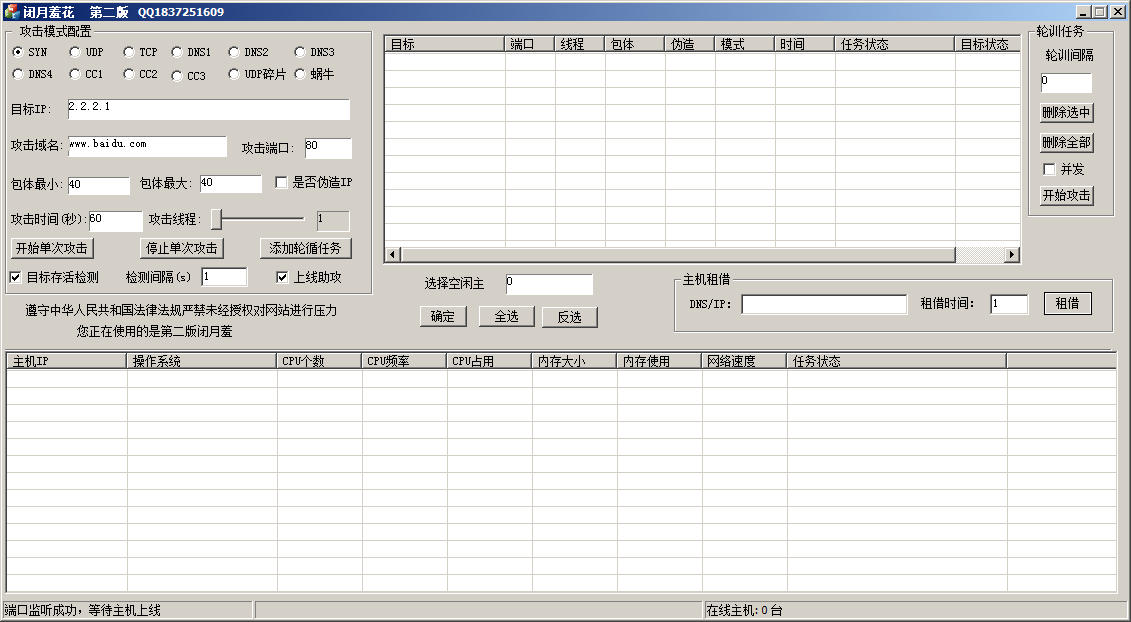
Task: Click the 轮训间隔 input box
Action: (1066, 83)
